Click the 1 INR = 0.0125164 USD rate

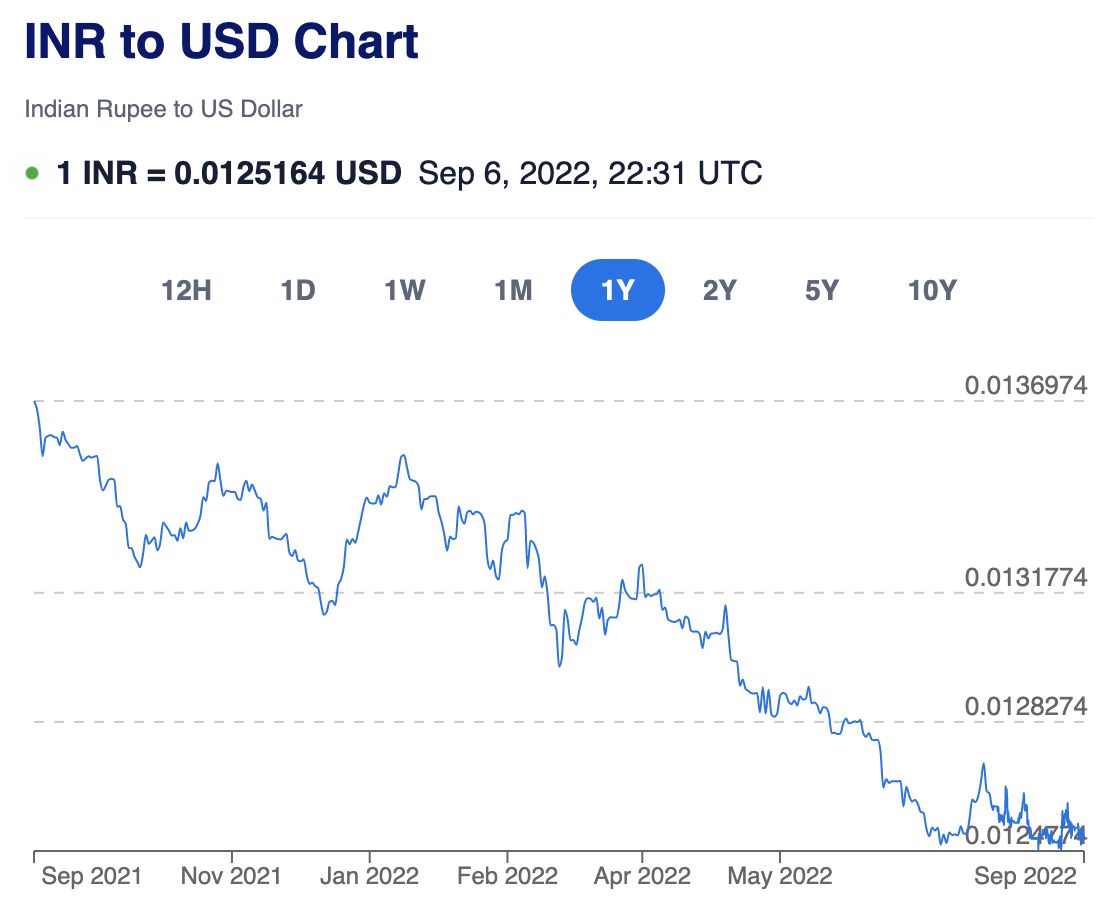pyautogui.click(x=229, y=173)
